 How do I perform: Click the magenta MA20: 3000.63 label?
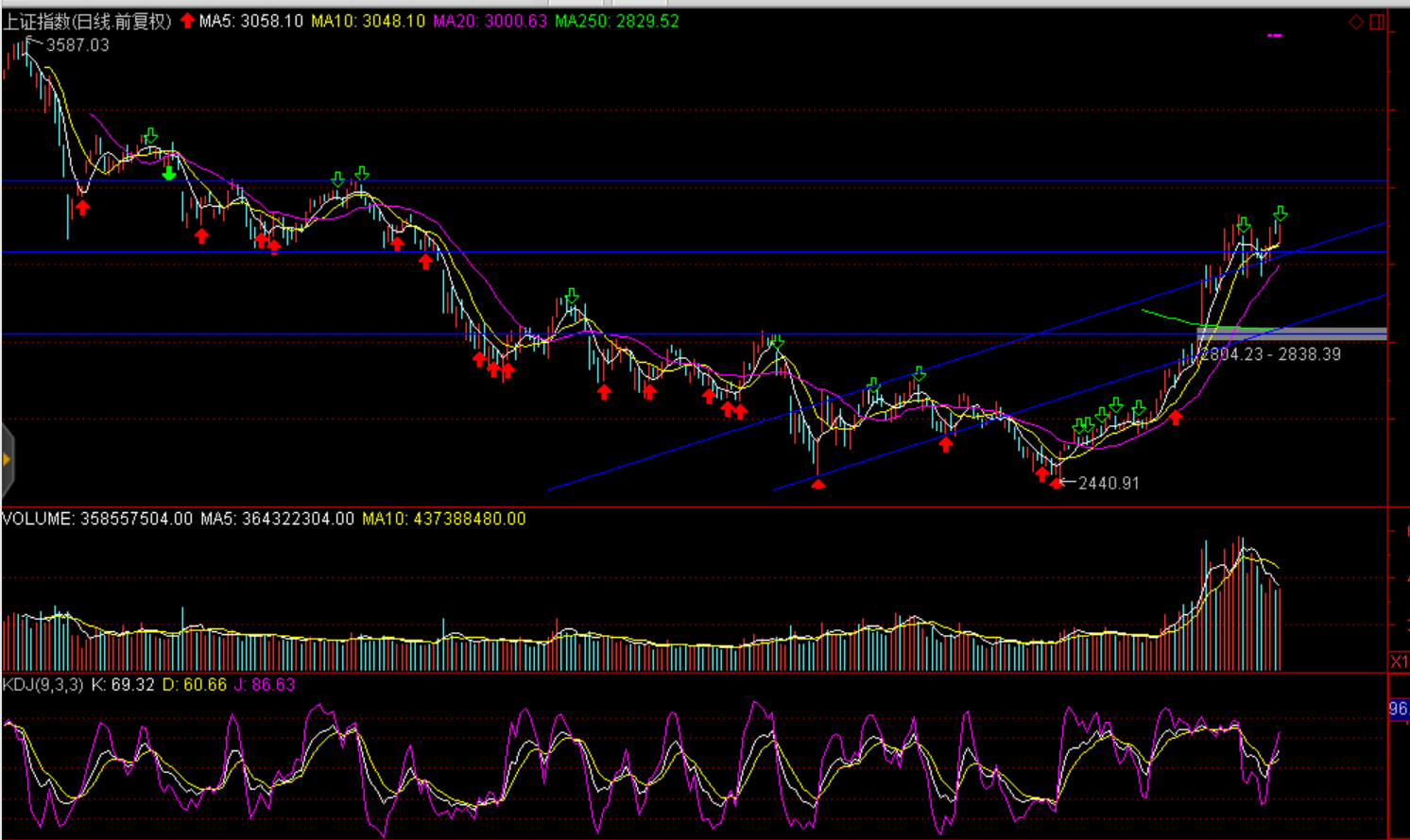click(x=490, y=21)
